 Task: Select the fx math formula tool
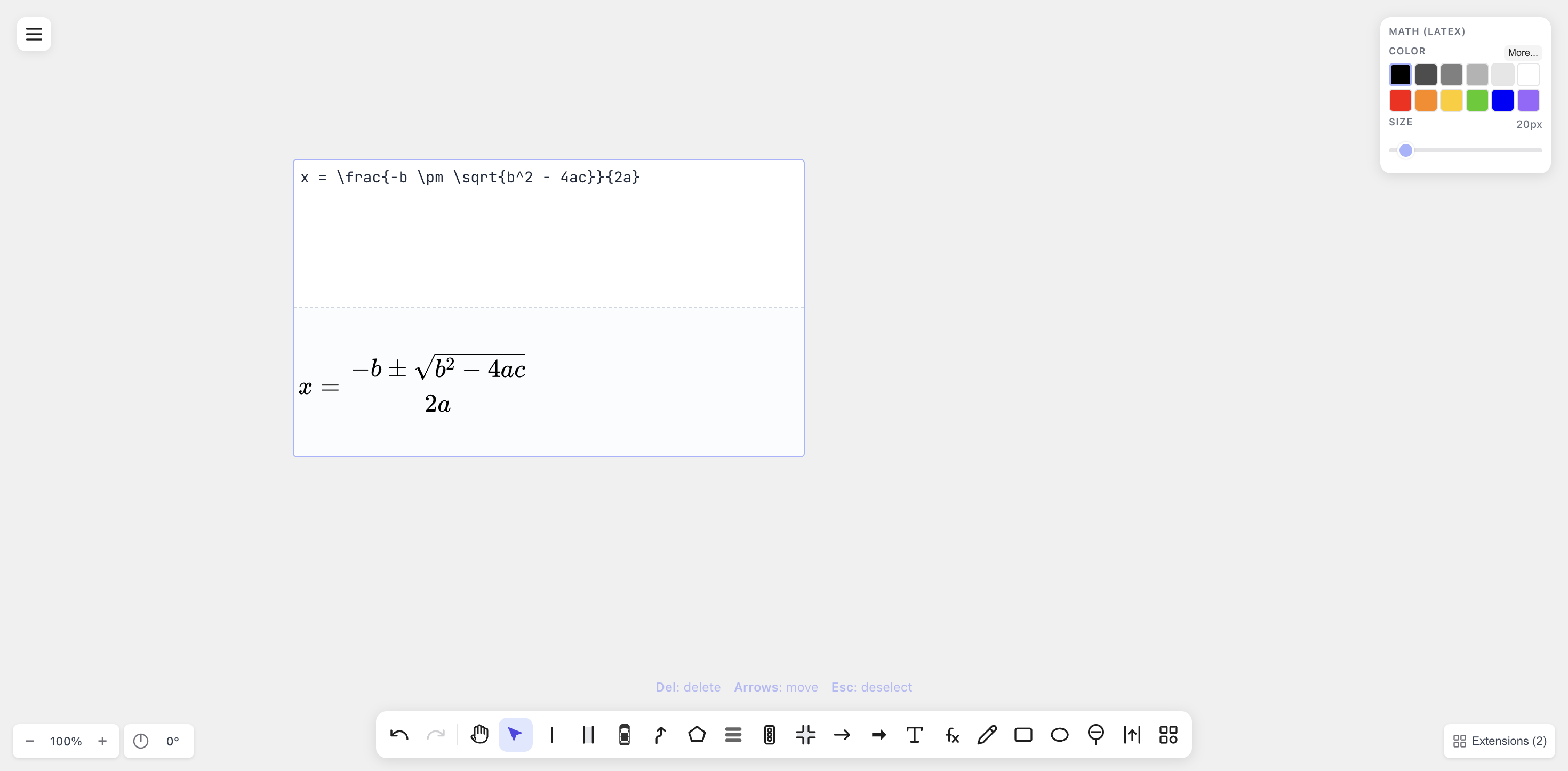click(x=951, y=735)
